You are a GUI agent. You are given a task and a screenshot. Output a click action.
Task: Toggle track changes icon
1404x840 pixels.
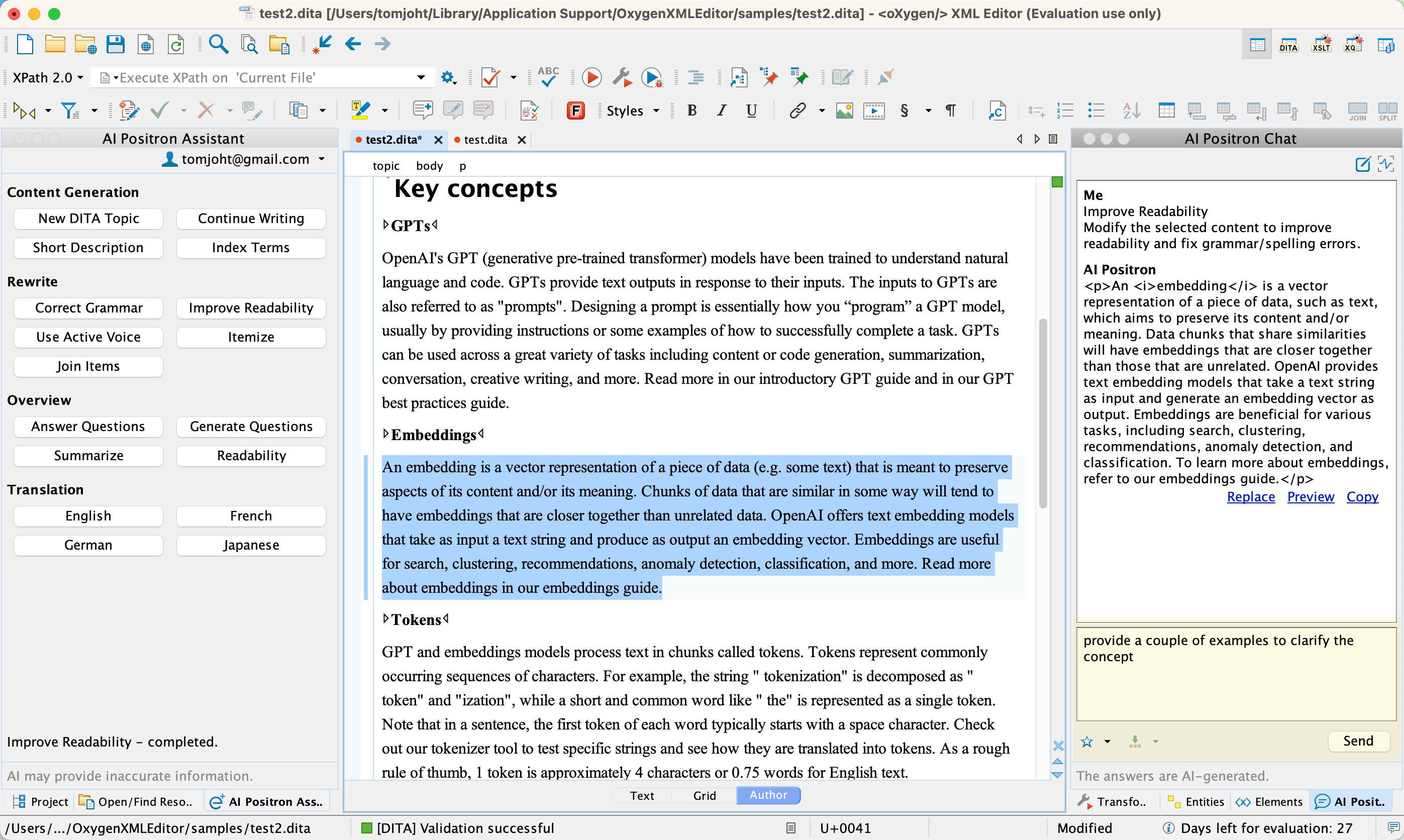coord(129,111)
